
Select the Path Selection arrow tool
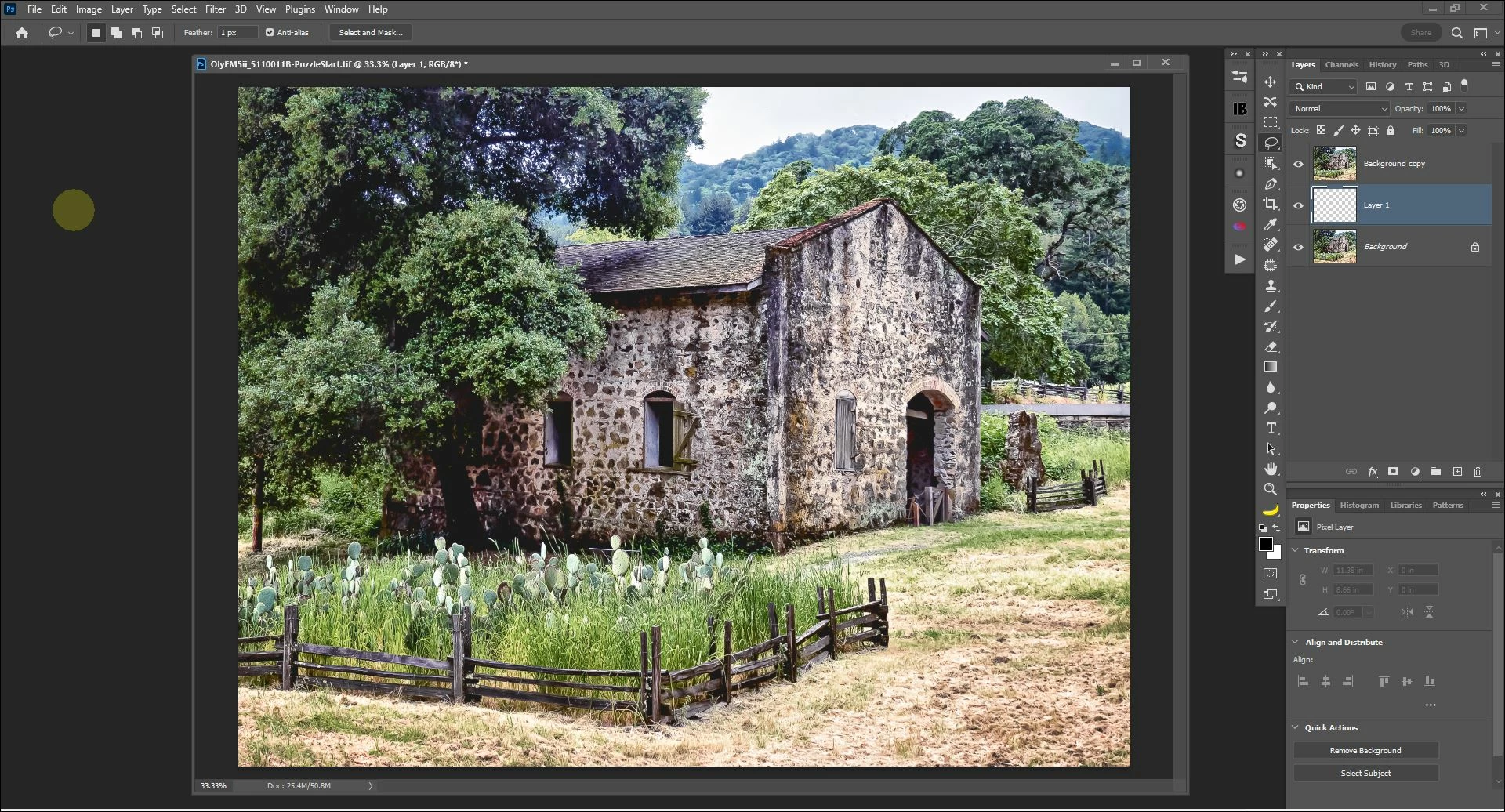tap(1270, 448)
